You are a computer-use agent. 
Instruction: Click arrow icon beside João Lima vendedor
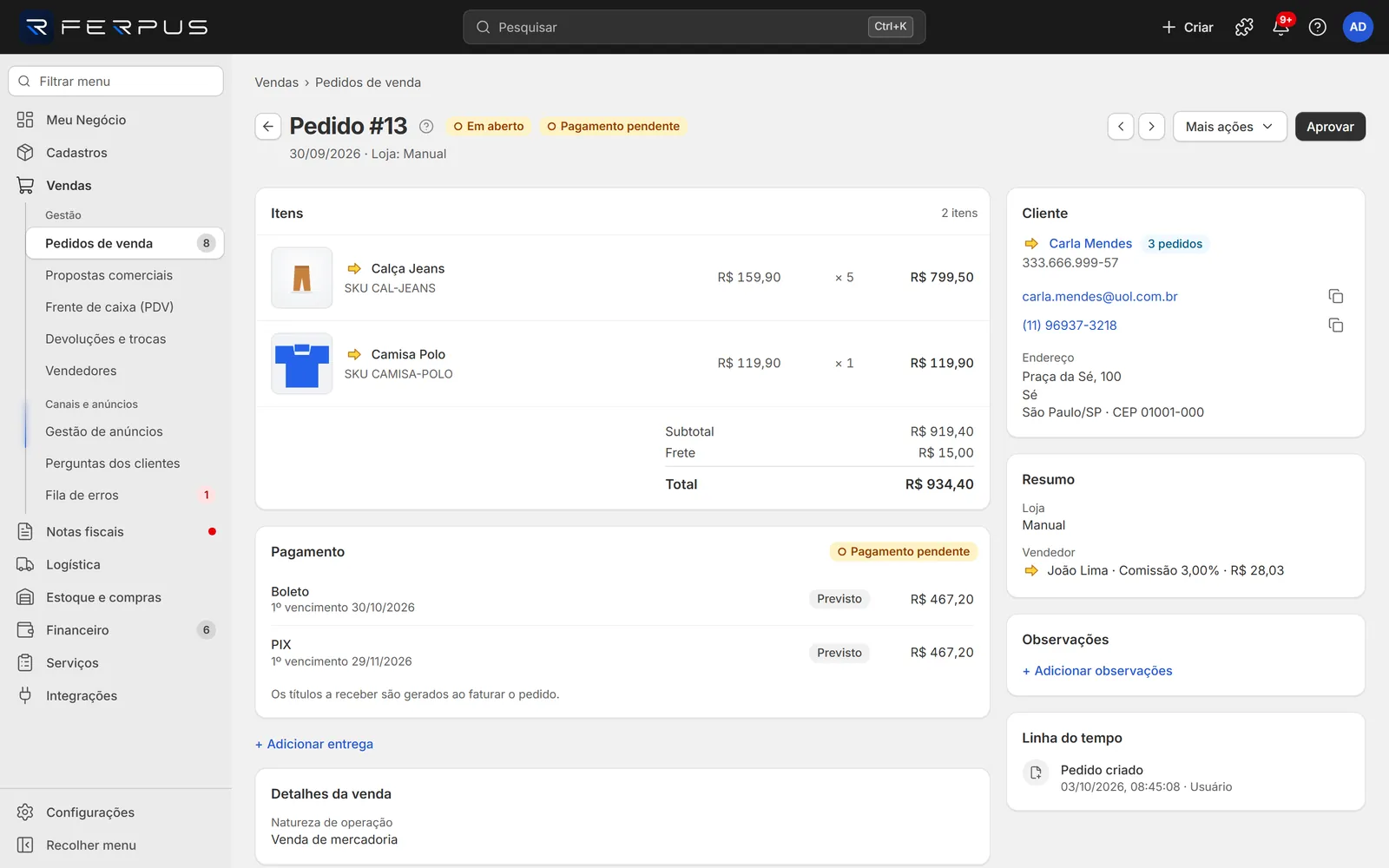1031,571
